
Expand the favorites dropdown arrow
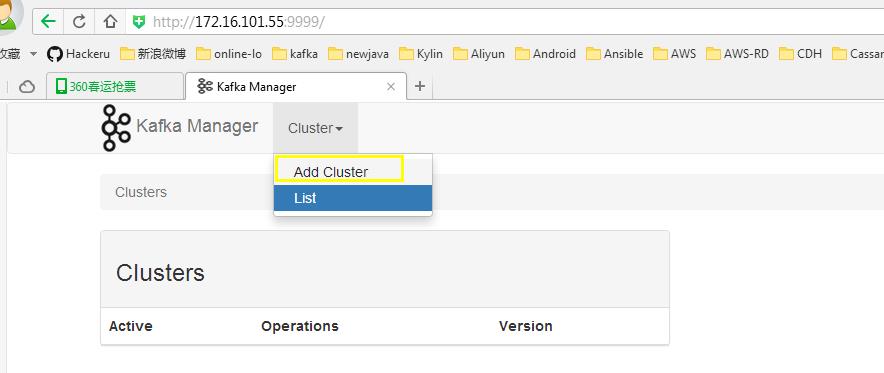(x=33, y=54)
